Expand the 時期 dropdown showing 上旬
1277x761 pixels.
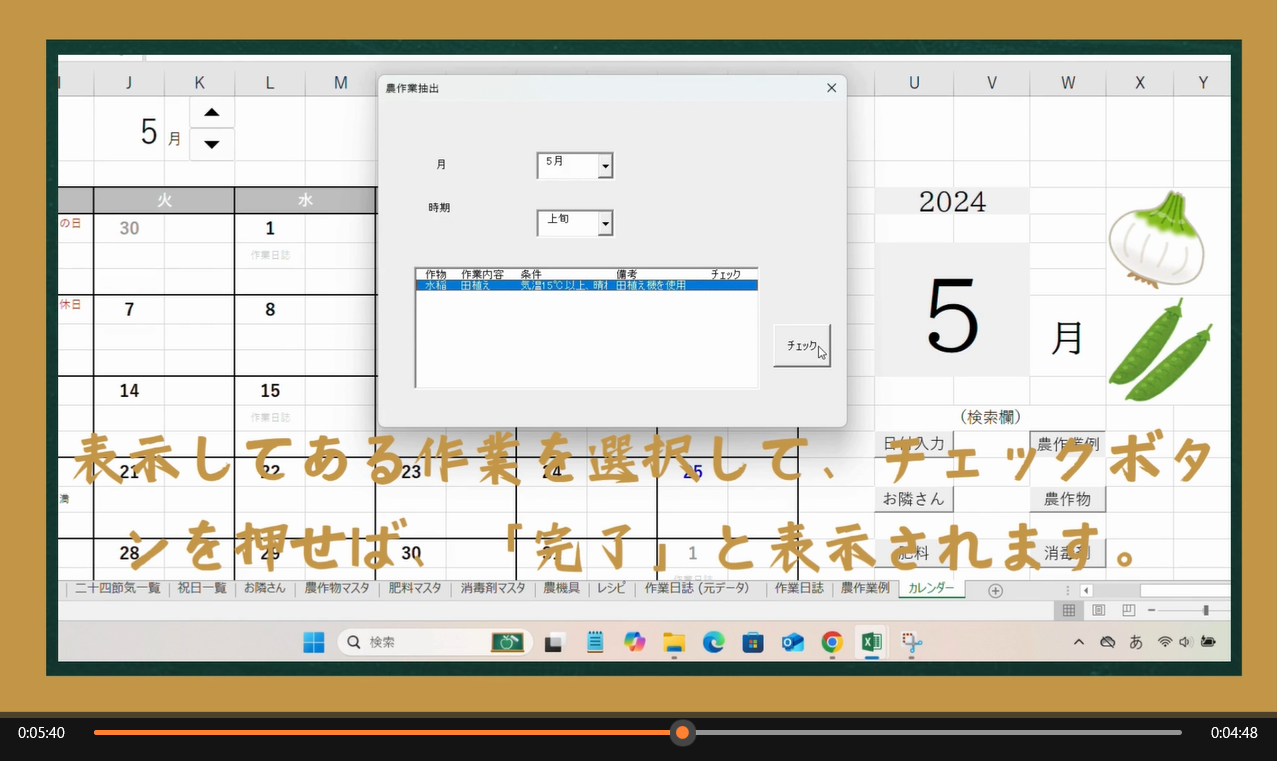pos(604,224)
